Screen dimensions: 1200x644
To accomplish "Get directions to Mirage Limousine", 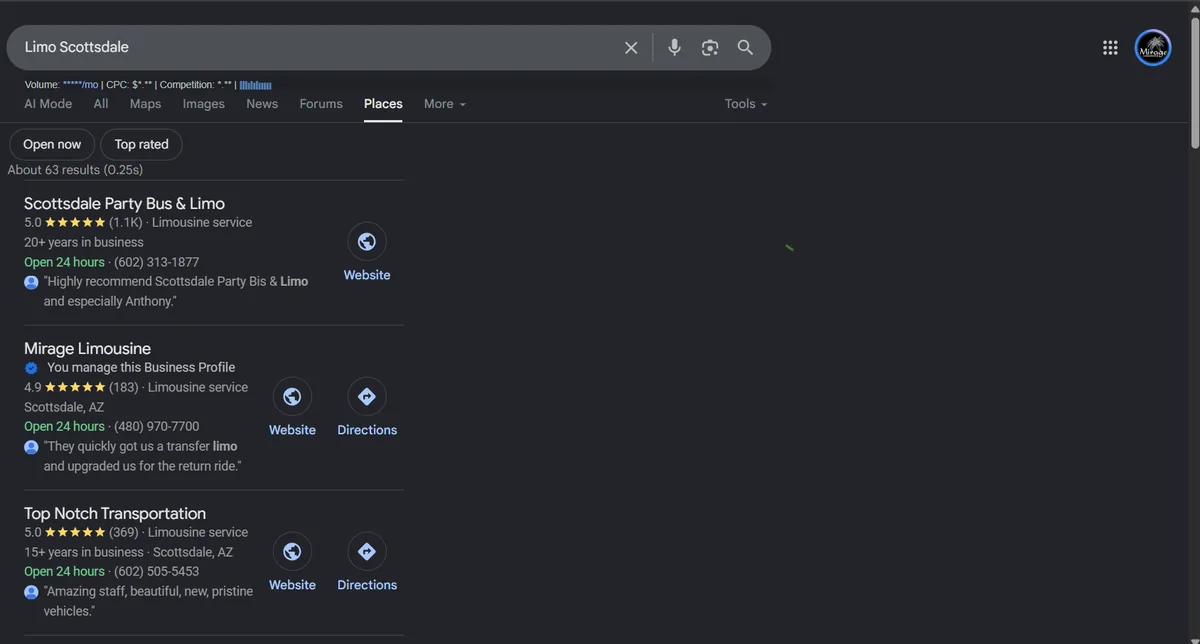I will tap(367, 396).
